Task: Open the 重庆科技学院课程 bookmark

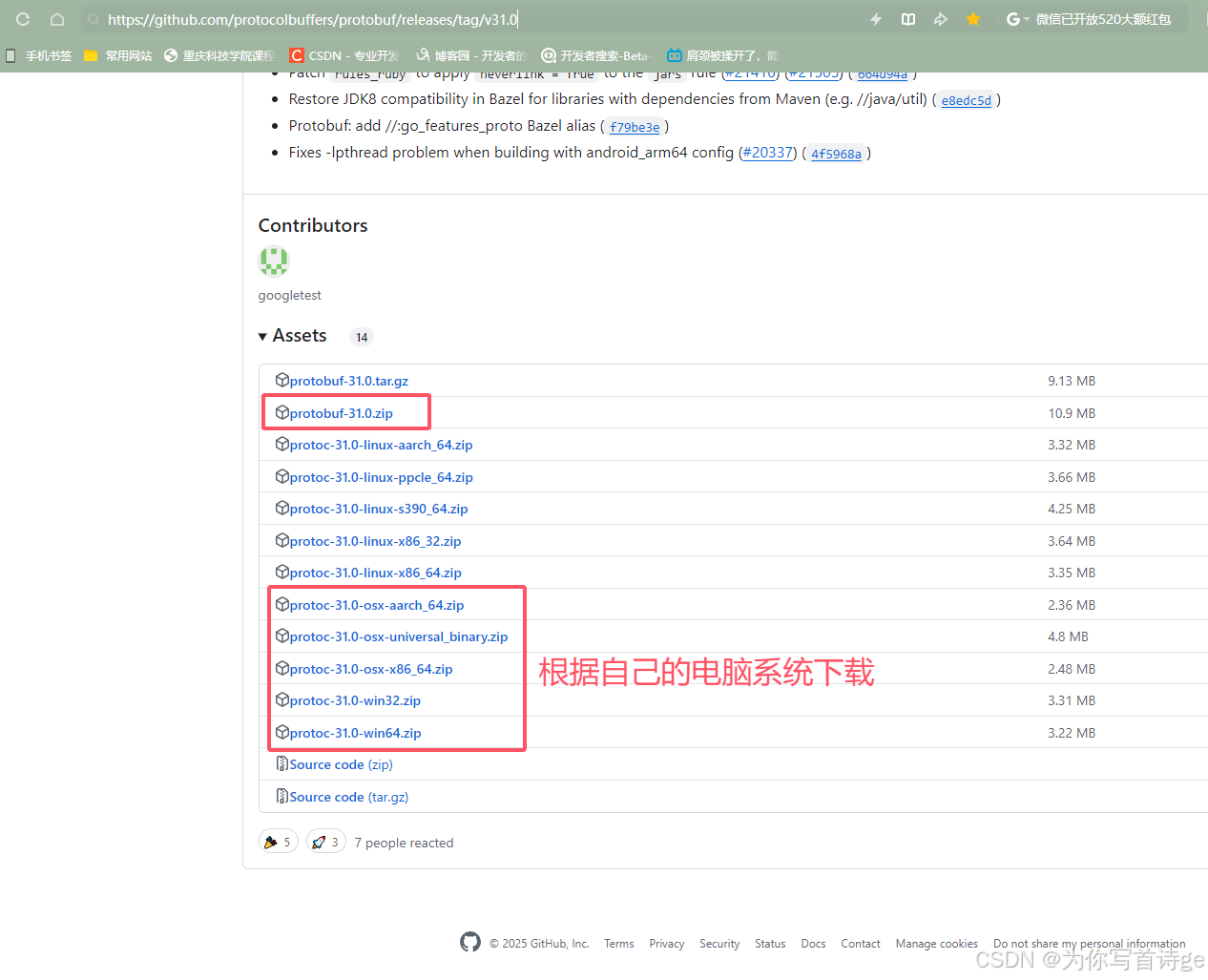Action: click(x=219, y=55)
